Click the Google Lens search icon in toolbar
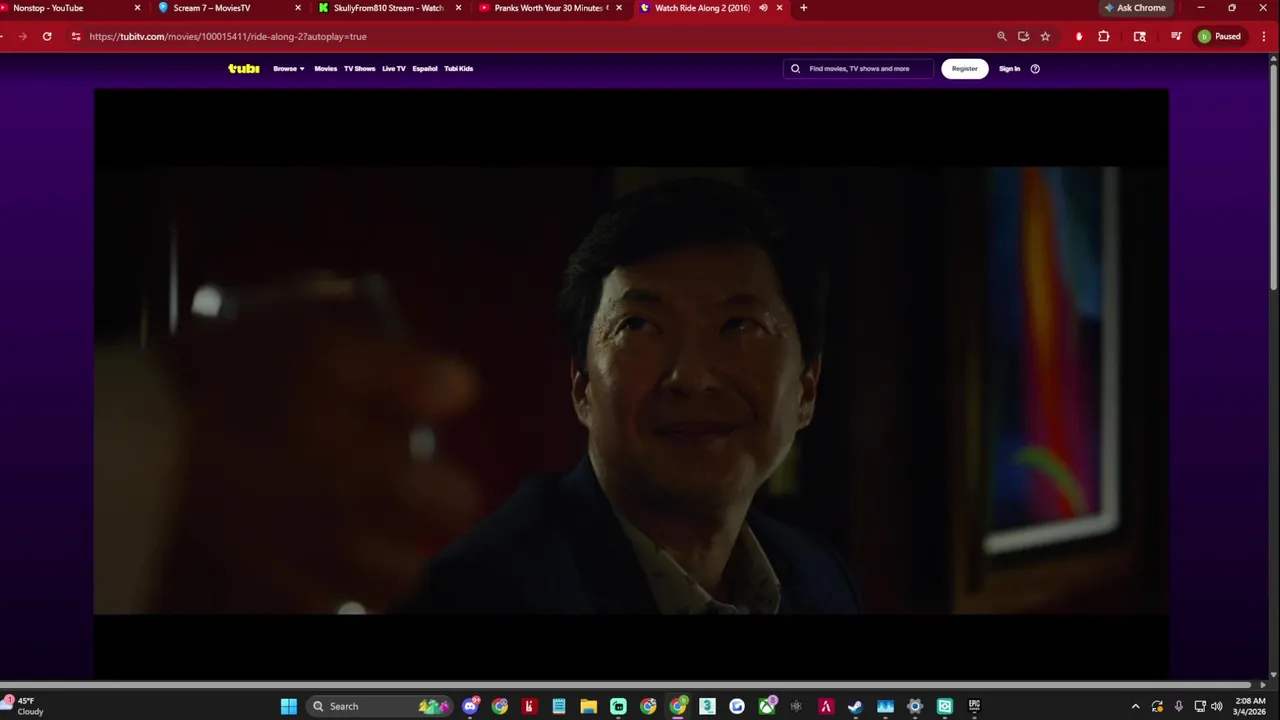Image resolution: width=1280 pixels, height=720 pixels. (1140, 36)
